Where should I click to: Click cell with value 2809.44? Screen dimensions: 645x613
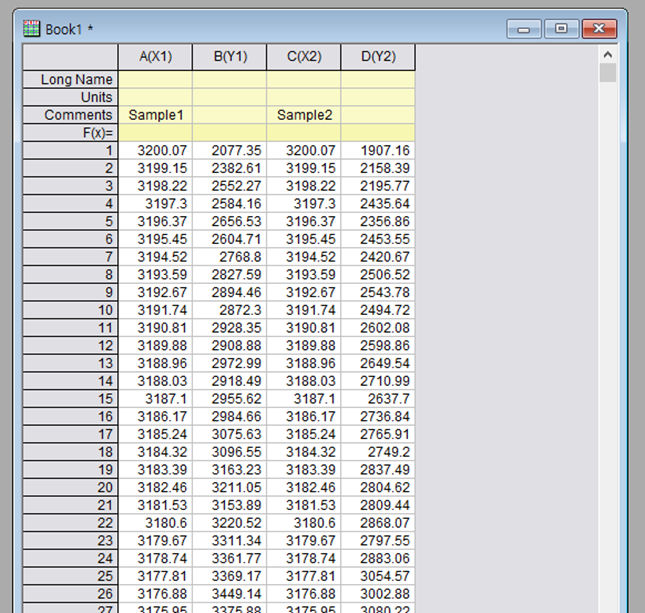click(x=378, y=505)
